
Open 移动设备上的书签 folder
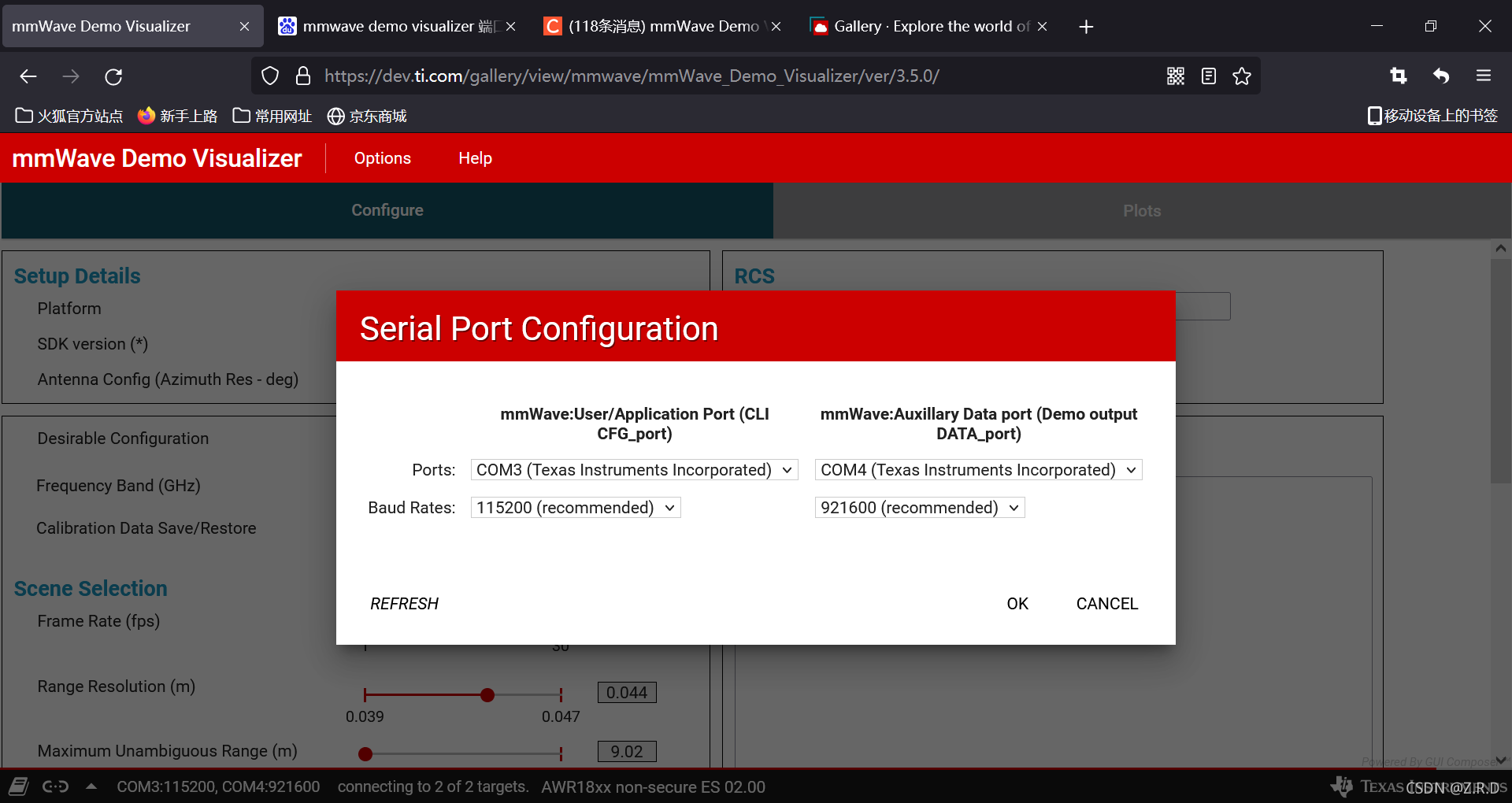click(x=1432, y=116)
